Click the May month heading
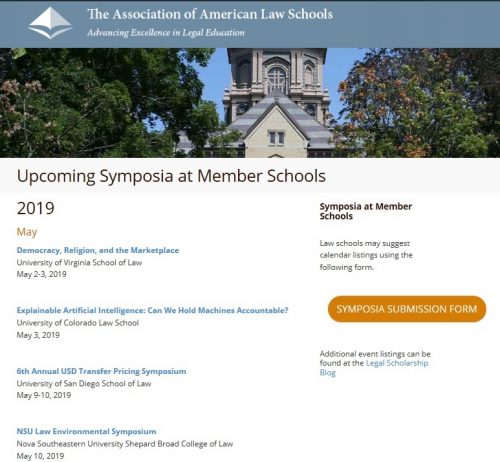This screenshot has width=500, height=462. tap(27, 232)
